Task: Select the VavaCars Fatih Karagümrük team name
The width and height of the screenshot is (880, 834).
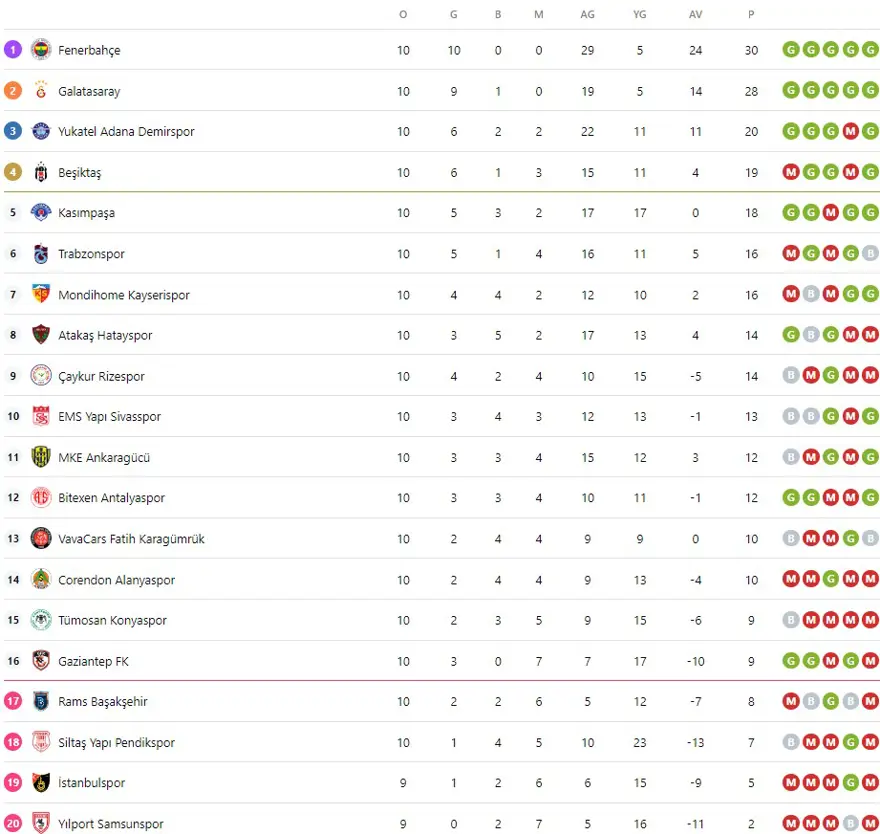Action: (x=131, y=539)
